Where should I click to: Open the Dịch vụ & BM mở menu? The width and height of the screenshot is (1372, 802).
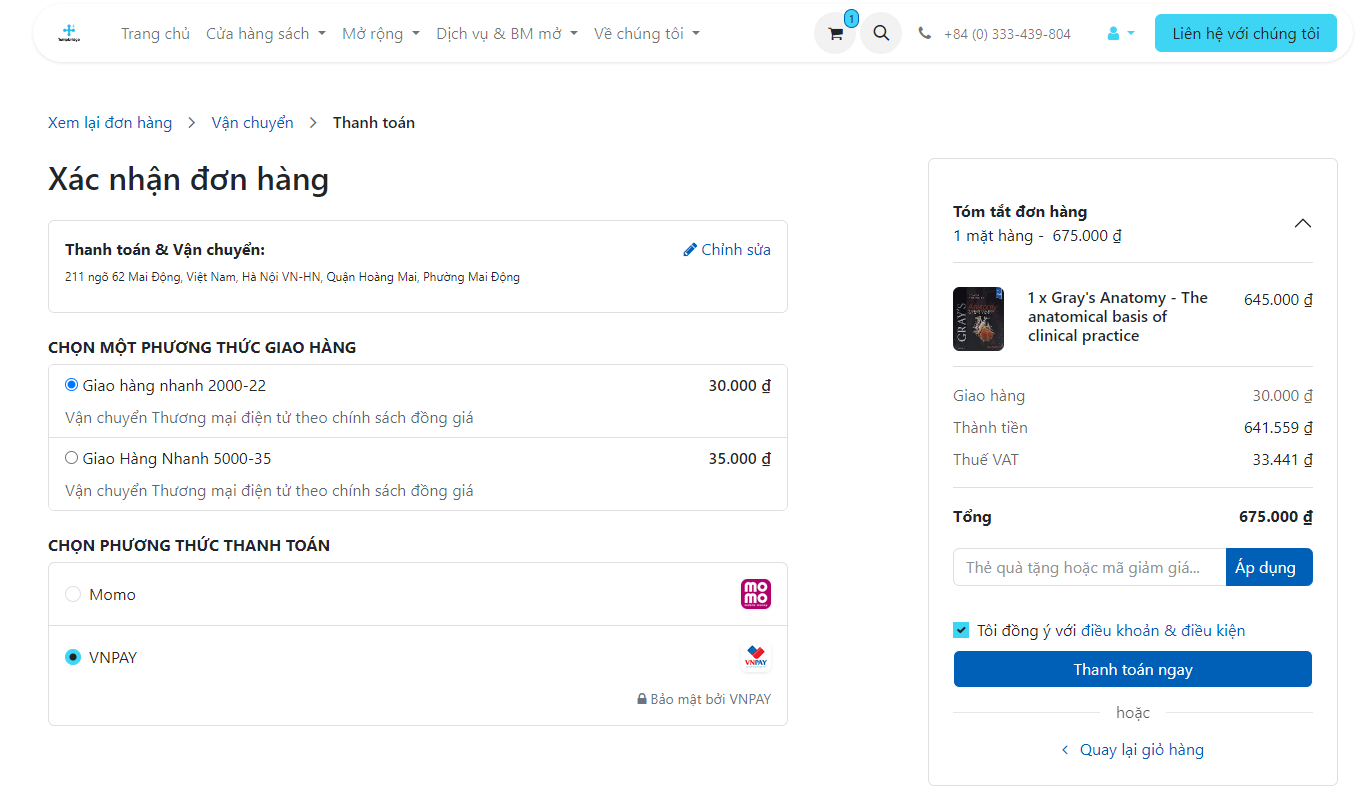(x=506, y=34)
